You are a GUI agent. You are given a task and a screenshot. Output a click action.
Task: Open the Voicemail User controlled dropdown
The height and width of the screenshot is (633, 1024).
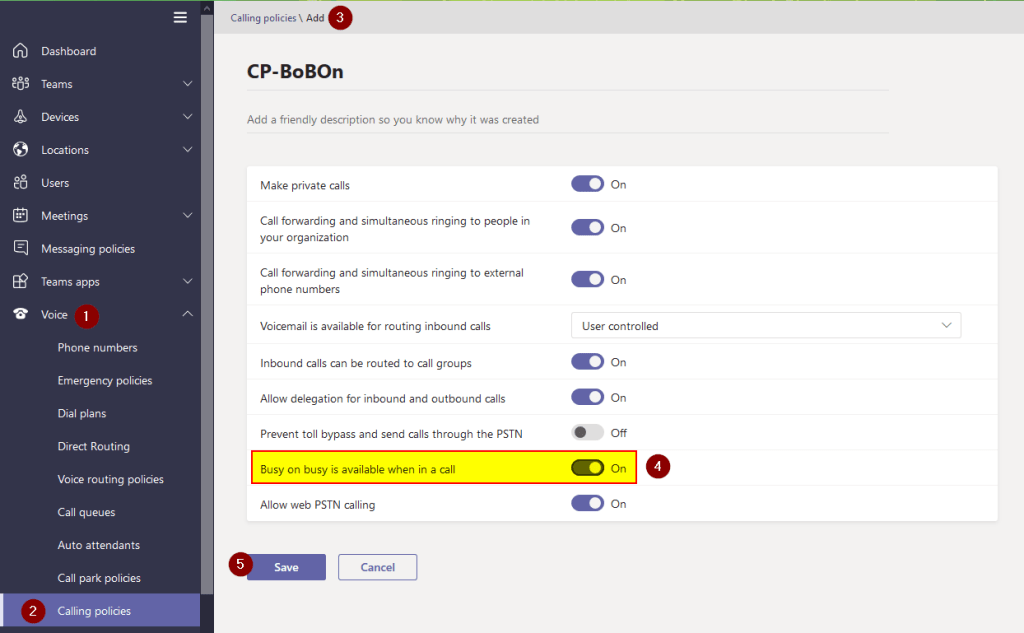(765, 325)
